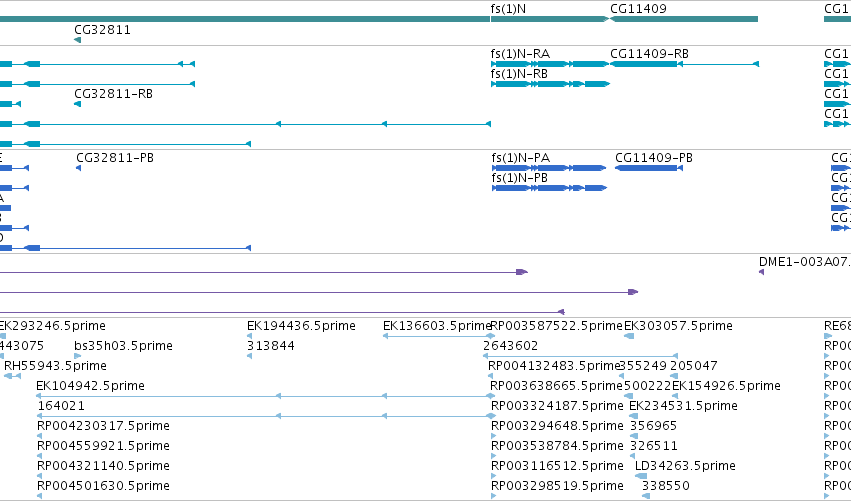The height and width of the screenshot is (501, 851).
Task: Select EST EK194436.5prime label
Action: click(x=301, y=326)
